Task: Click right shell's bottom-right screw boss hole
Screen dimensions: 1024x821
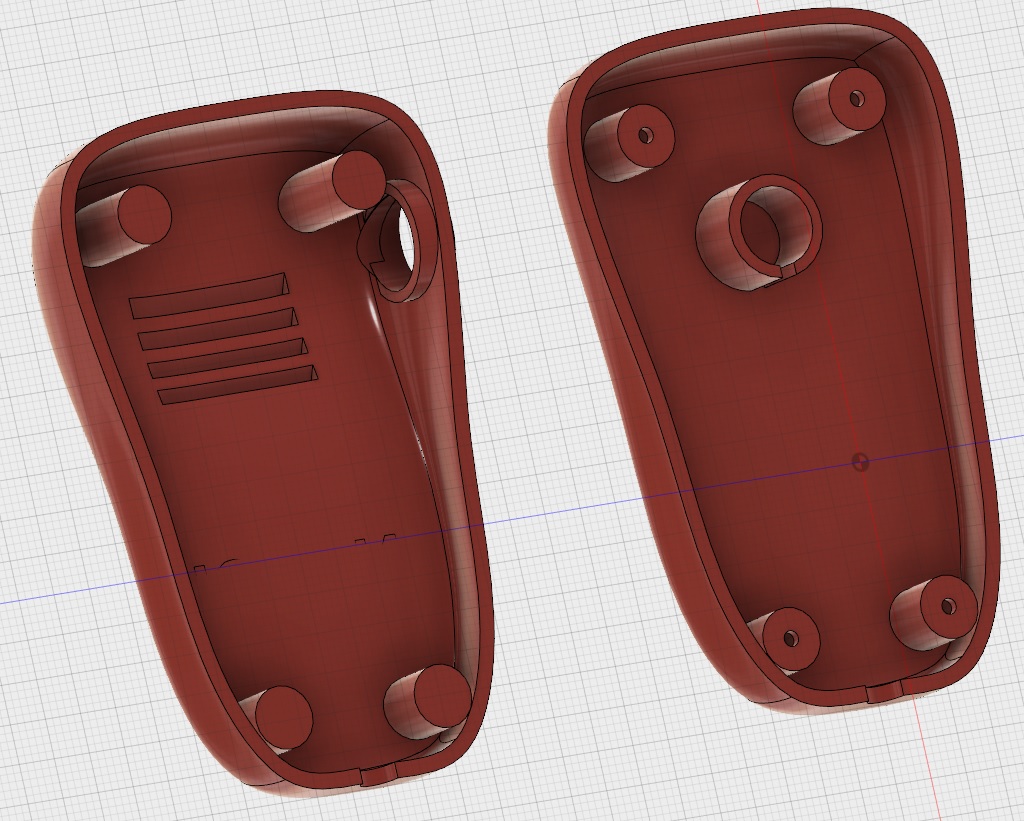Action: tap(946, 606)
